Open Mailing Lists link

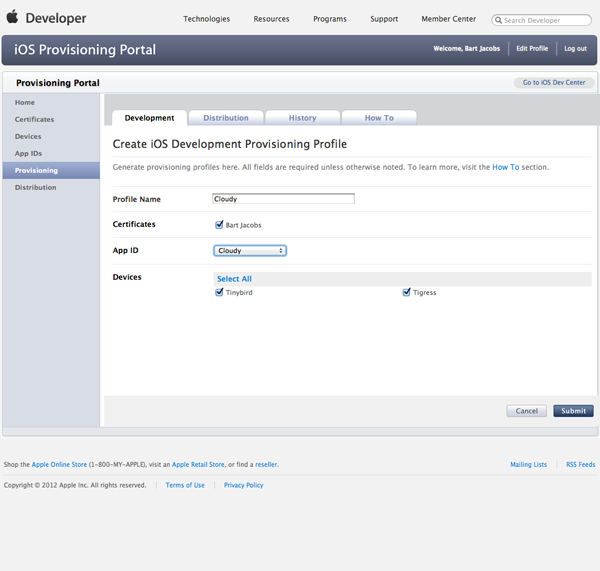coord(528,464)
